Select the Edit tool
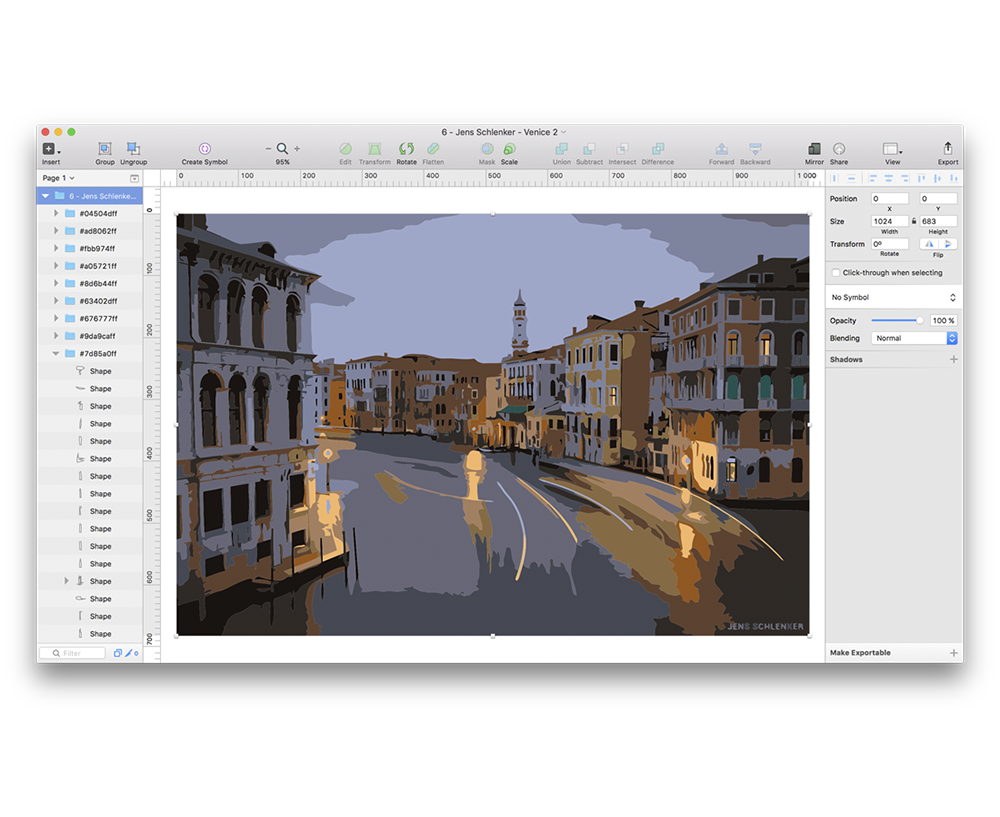The image size is (1000, 817). tap(345, 149)
